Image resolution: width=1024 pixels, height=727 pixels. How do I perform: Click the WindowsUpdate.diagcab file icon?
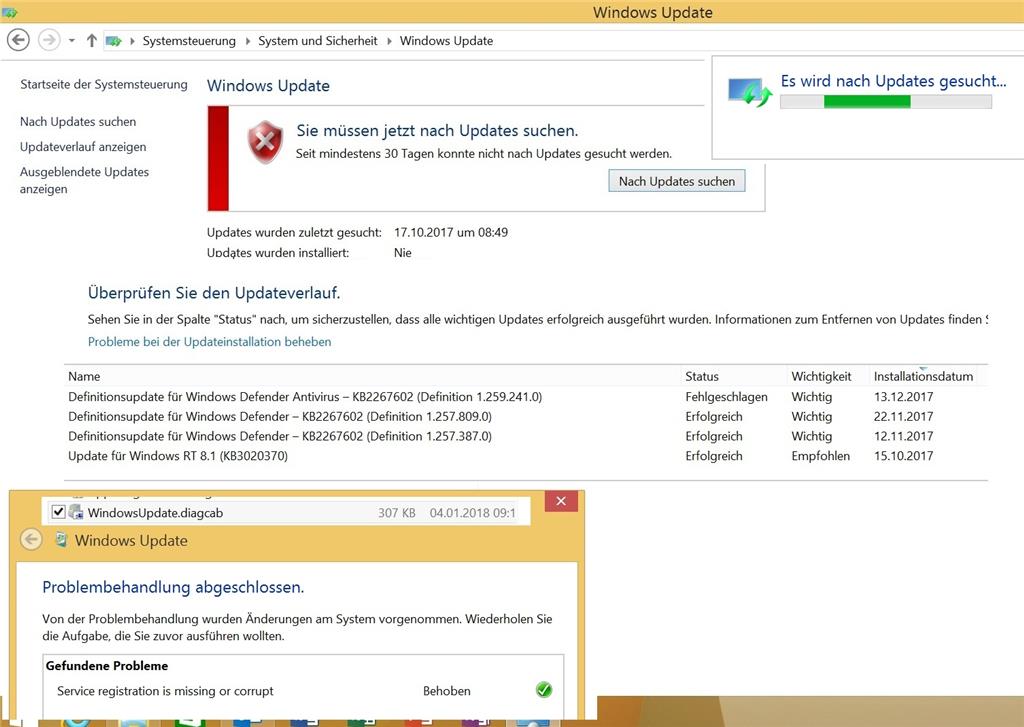click(x=76, y=512)
